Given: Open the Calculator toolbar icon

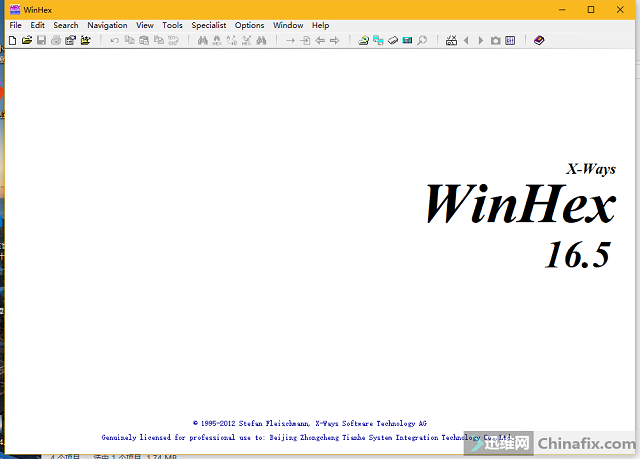Looking at the screenshot, I should click(x=451, y=40).
